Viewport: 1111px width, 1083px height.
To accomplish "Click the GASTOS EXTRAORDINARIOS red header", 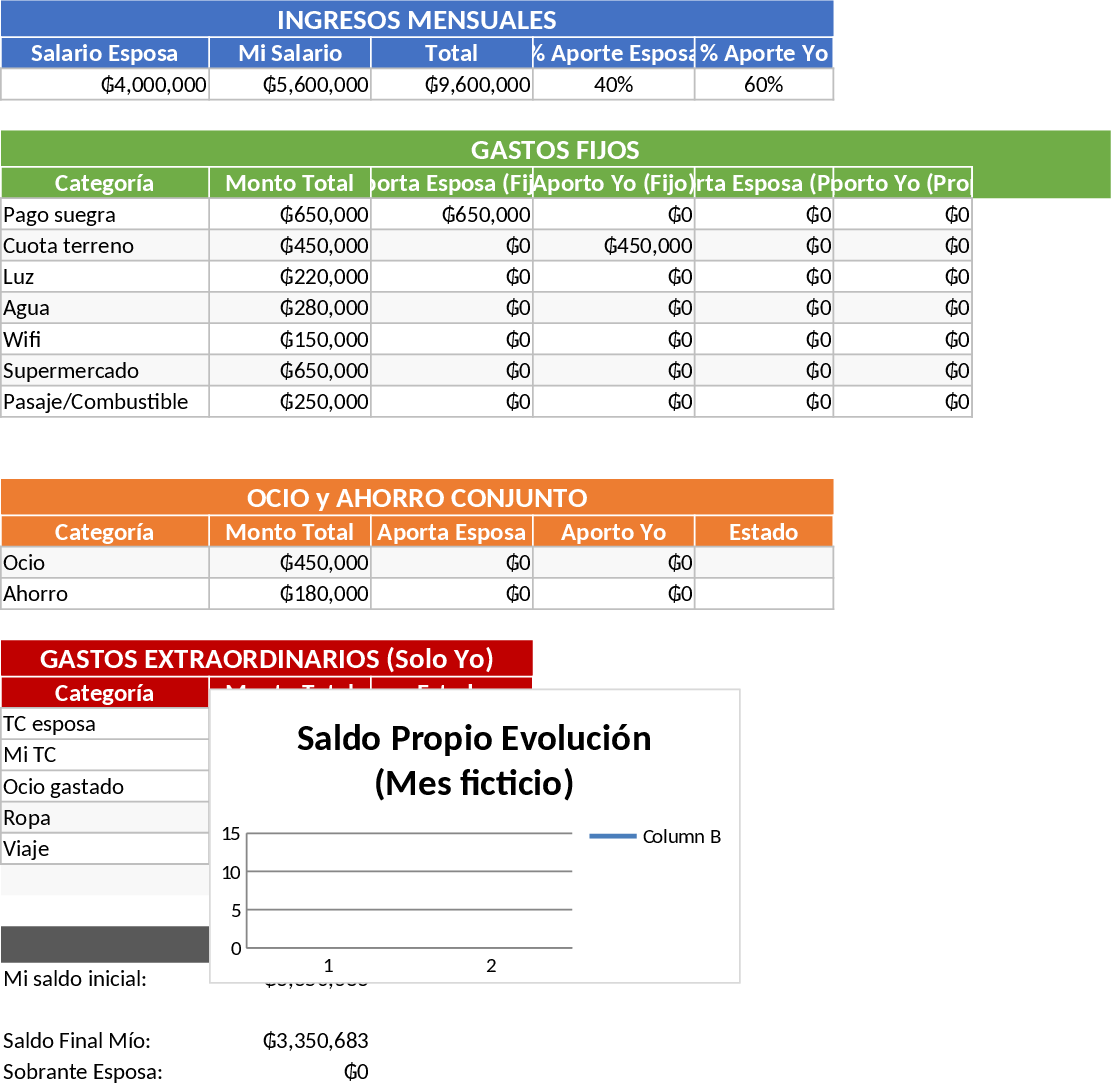I will (267, 659).
